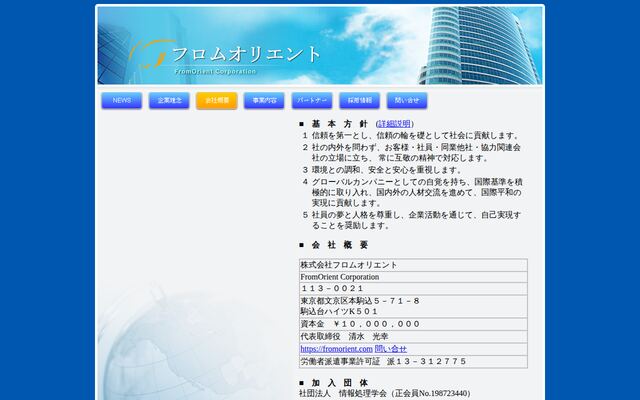The height and width of the screenshot is (400, 640).
Task: Click the 会社概要 section heading
Action: [340, 245]
